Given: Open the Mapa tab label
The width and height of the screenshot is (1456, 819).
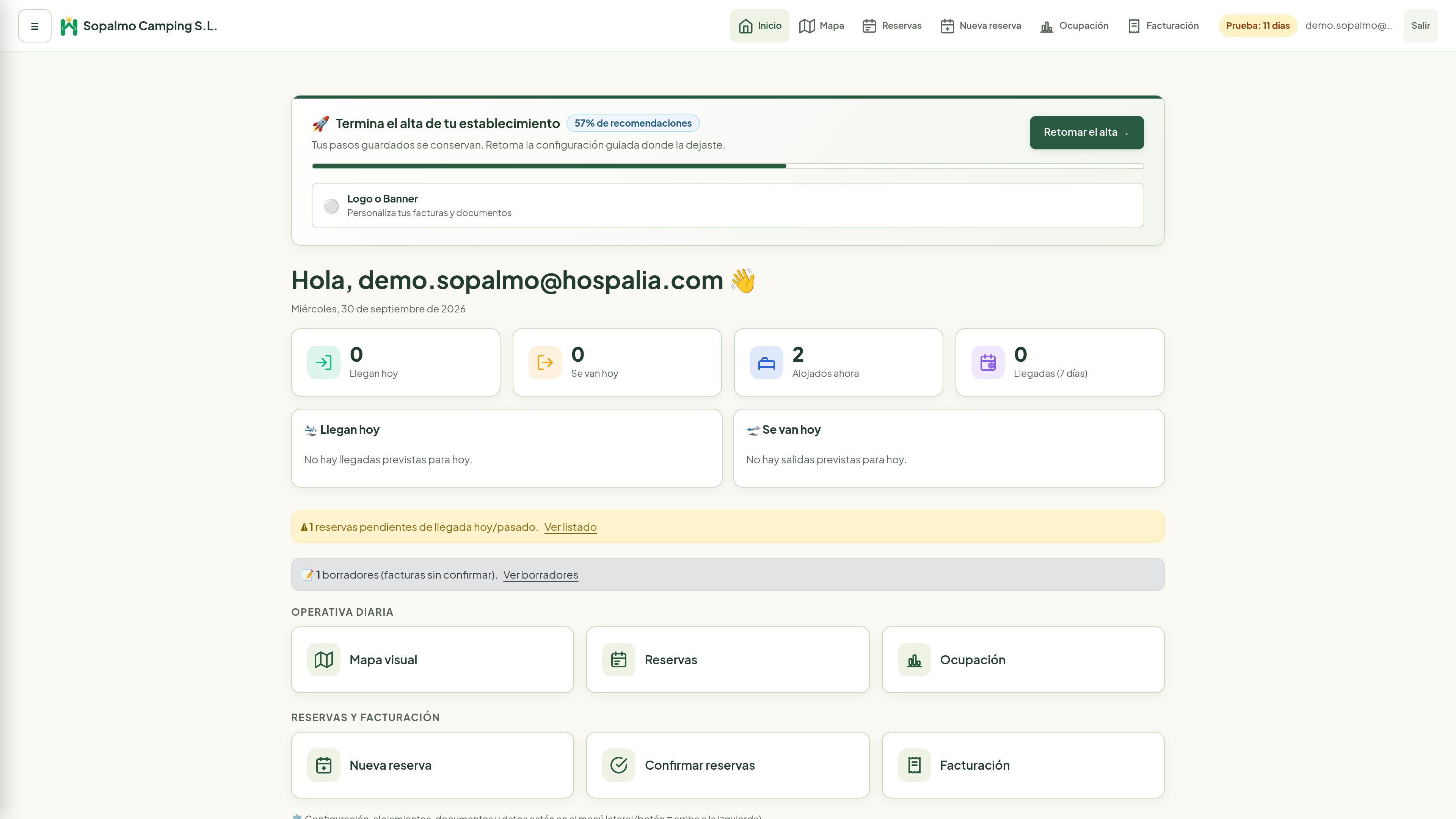Looking at the screenshot, I should coord(832,26).
